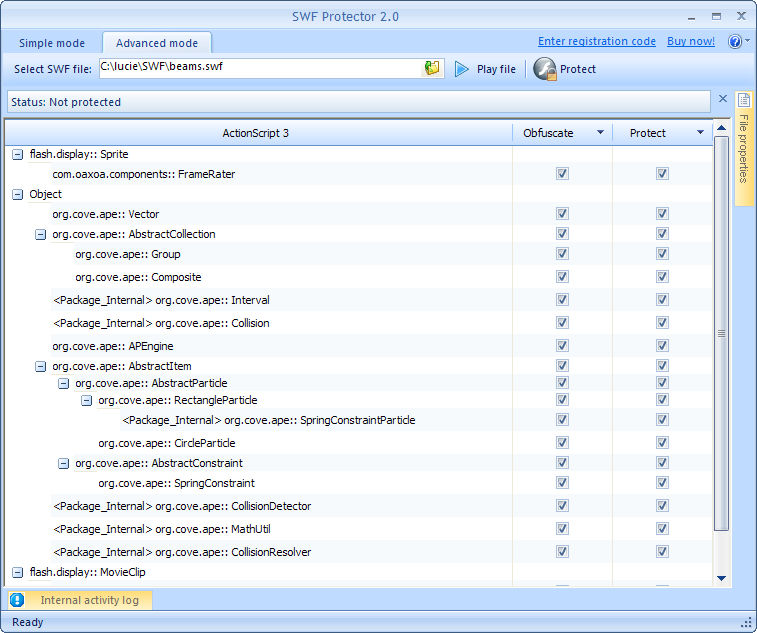This screenshot has height=633, width=757.
Task: Click the browse SWF file folder icon
Action: [x=432, y=68]
